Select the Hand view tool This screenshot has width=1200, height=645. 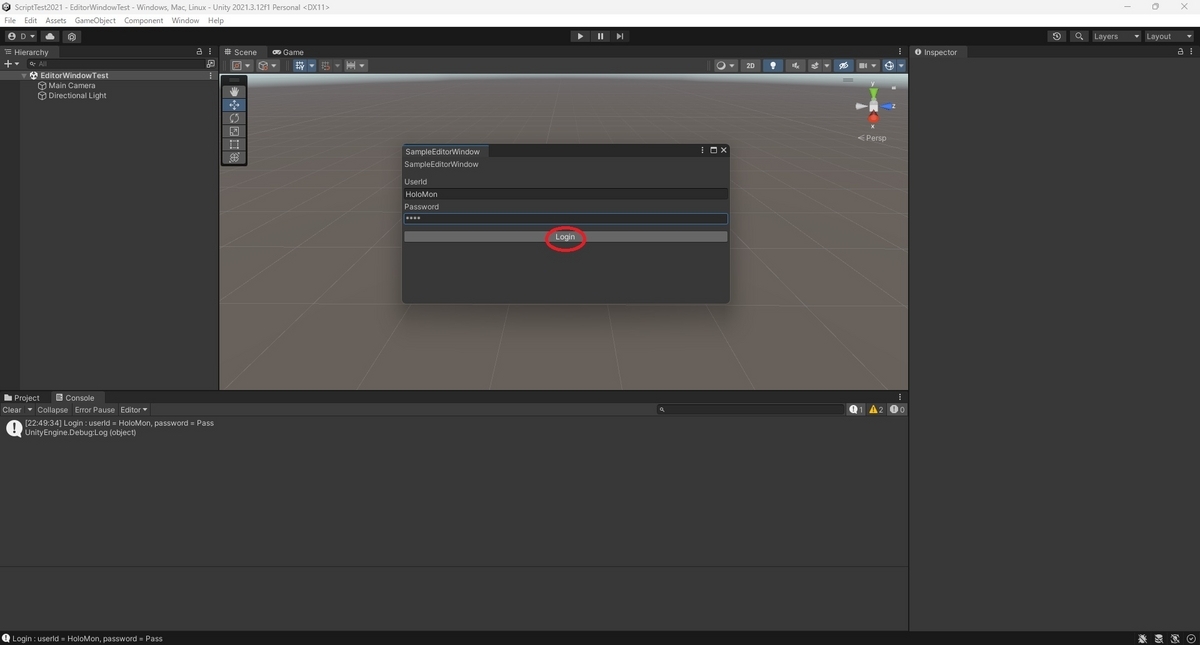click(234, 91)
